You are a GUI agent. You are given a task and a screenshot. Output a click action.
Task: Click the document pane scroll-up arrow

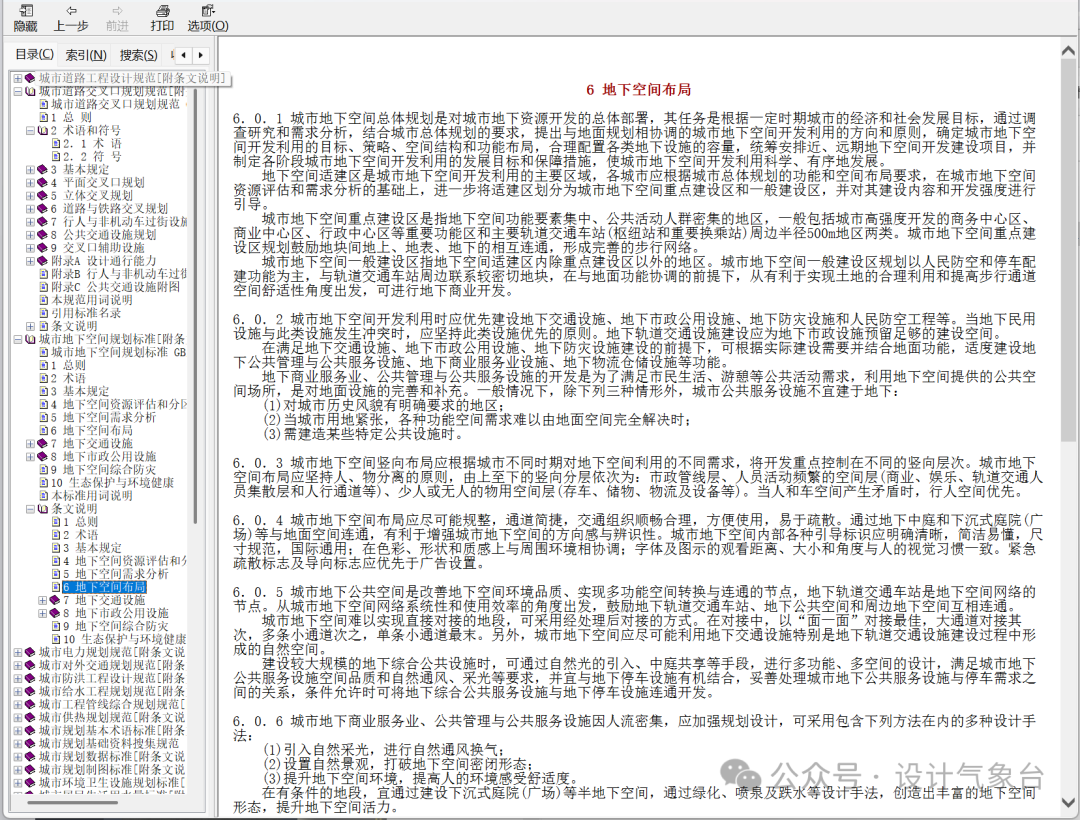(1069, 51)
